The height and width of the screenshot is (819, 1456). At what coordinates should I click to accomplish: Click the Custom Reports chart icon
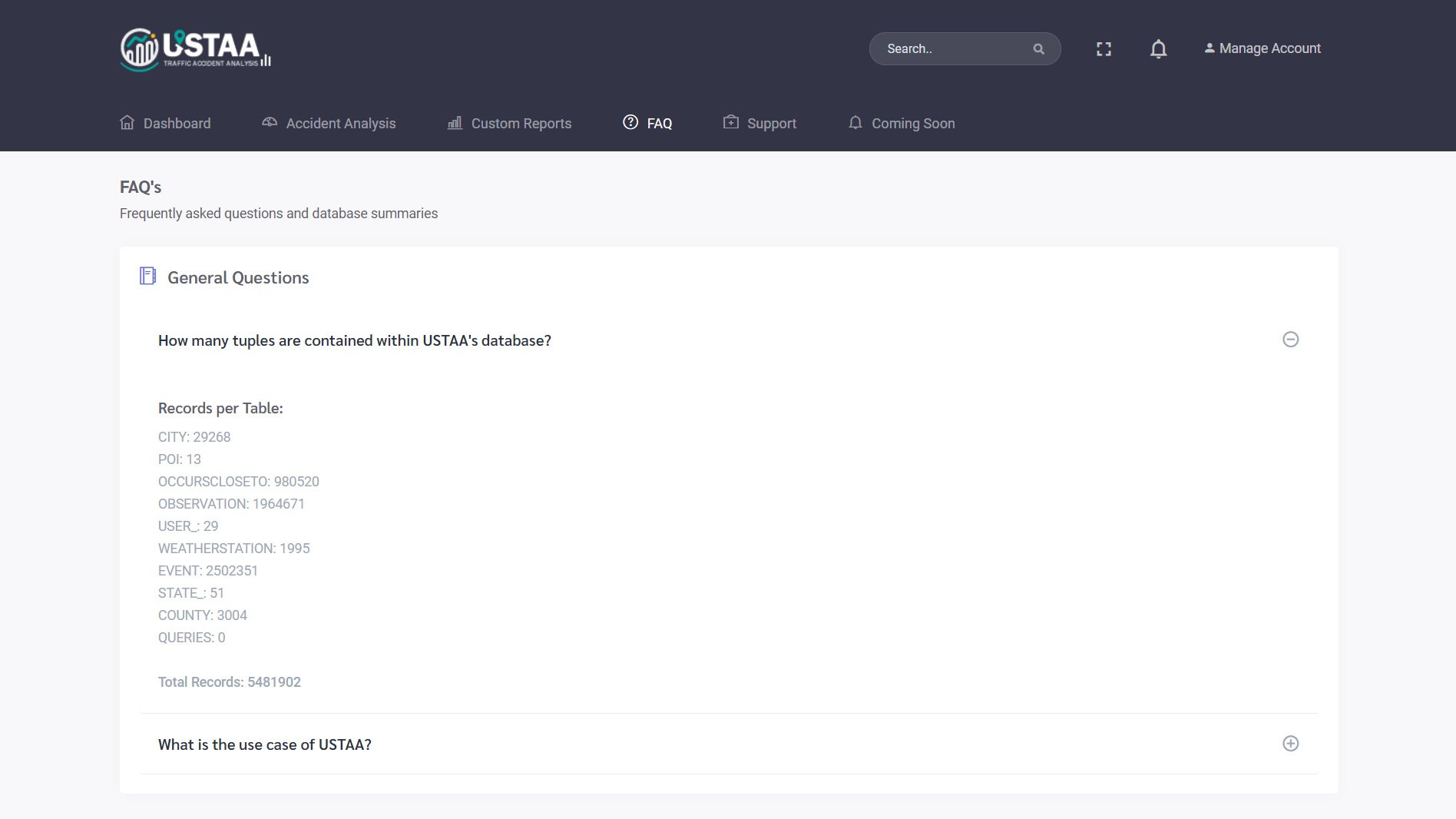pyautogui.click(x=455, y=123)
